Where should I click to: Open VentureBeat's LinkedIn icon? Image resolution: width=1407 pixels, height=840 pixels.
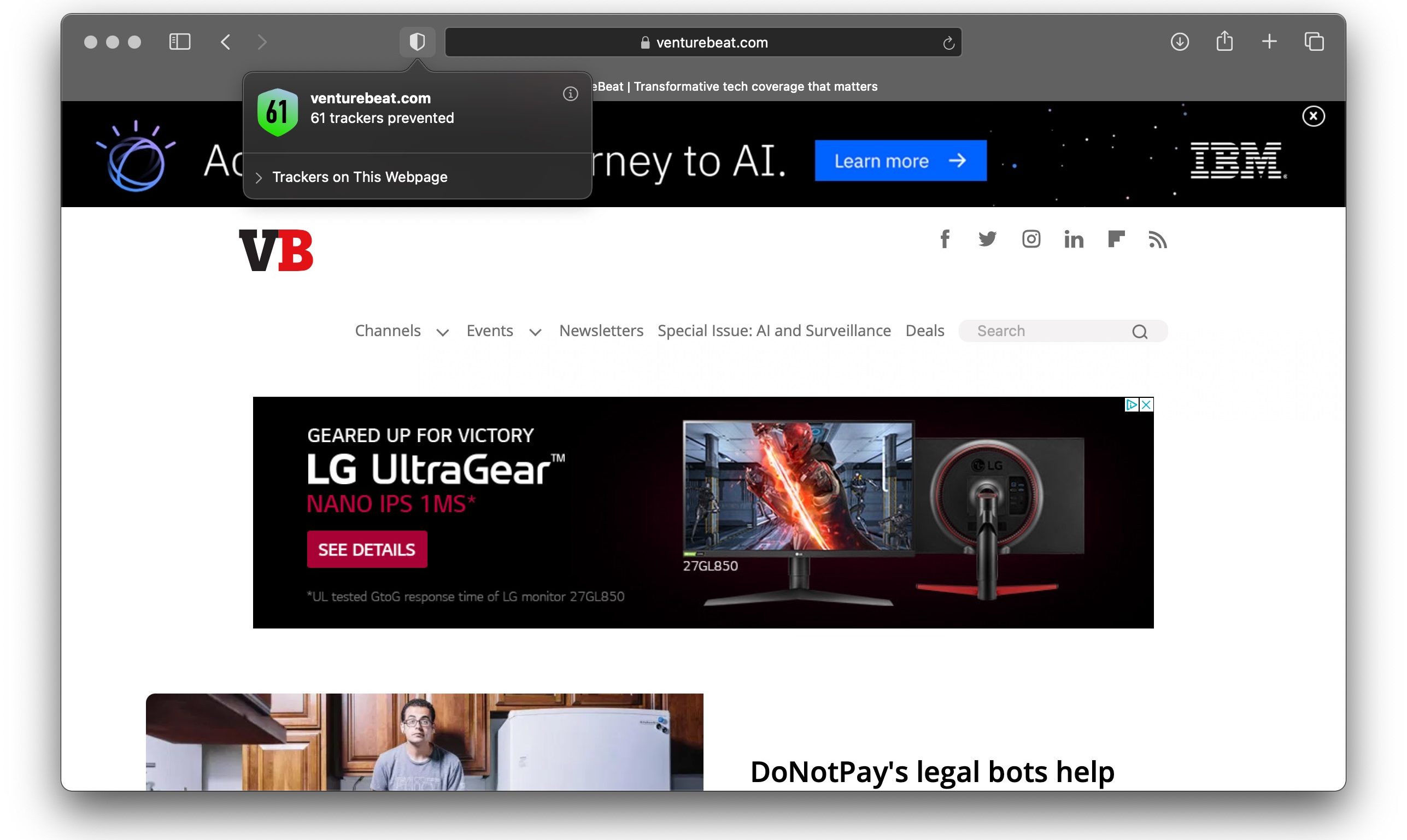click(1073, 239)
